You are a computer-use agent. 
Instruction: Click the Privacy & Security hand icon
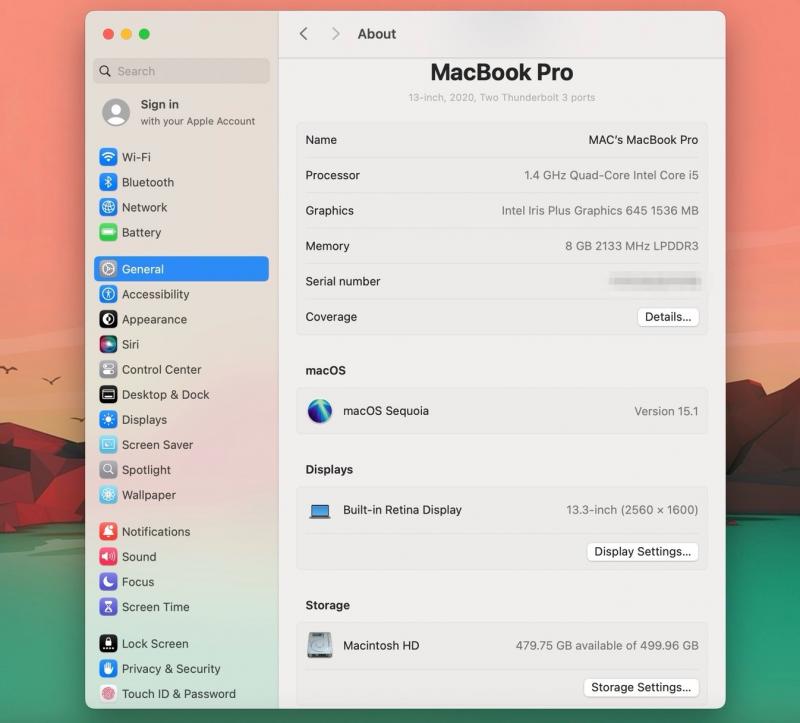click(108, 668)
